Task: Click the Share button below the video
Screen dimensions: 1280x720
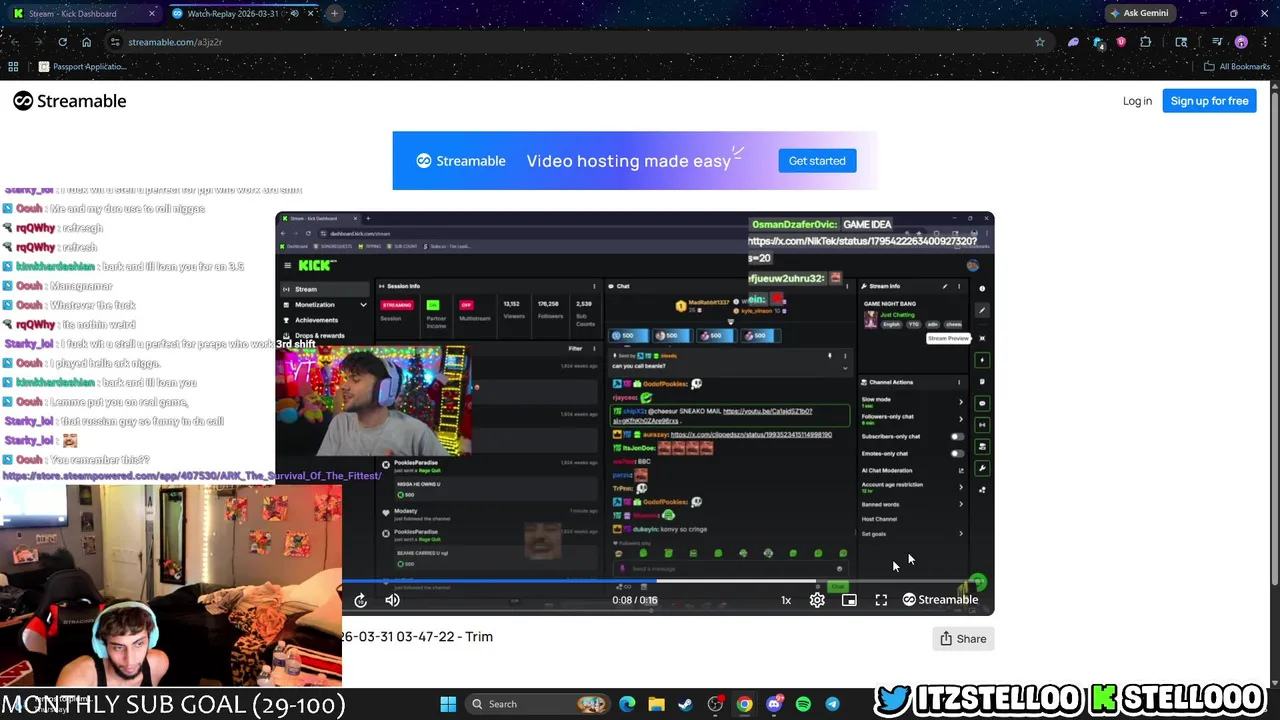Action: [x=963, y=639]
